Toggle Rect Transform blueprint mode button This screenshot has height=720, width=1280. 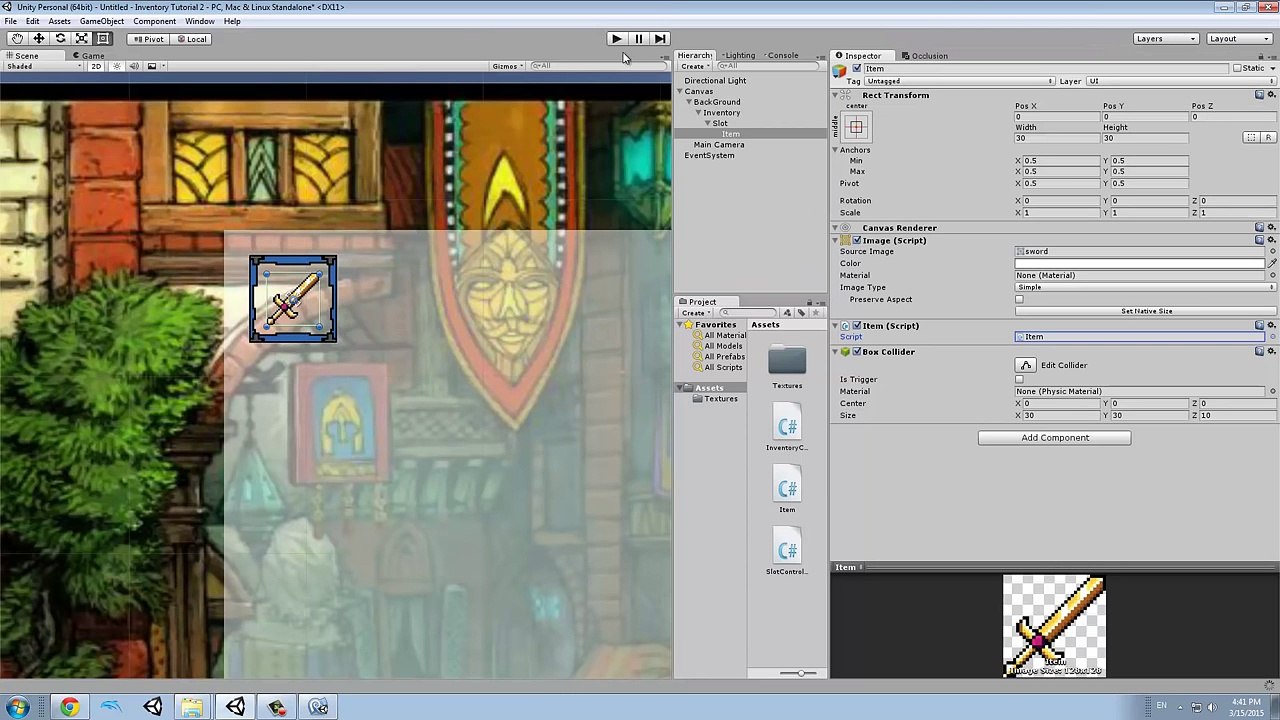tap(1251, 137)
